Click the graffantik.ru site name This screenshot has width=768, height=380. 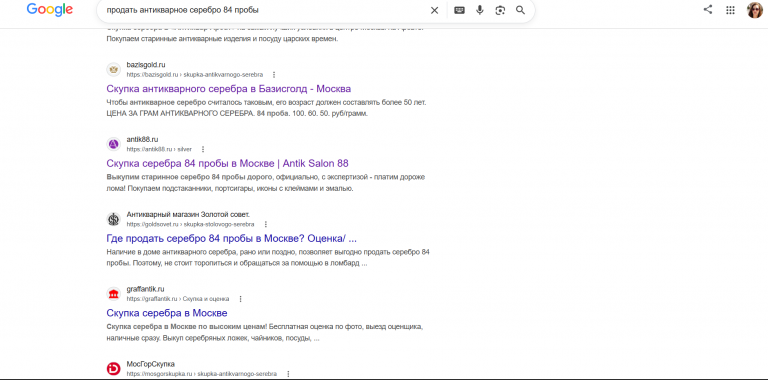145,289
